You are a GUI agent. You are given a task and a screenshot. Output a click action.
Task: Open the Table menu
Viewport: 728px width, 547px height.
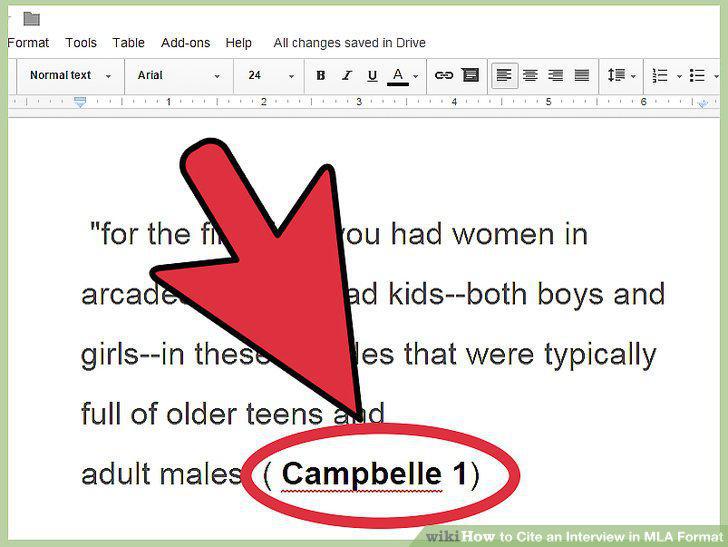click(128, 43)
